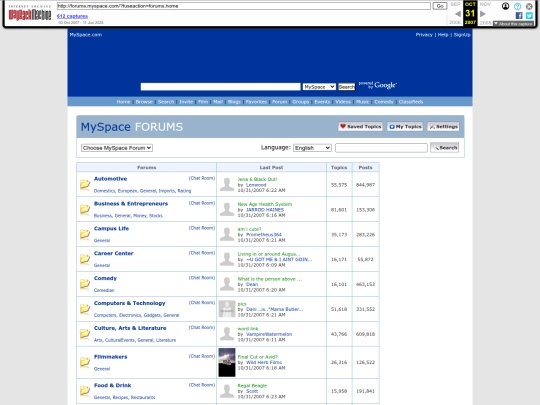
Task: Open Music in navigation bar
Action: 362,102
